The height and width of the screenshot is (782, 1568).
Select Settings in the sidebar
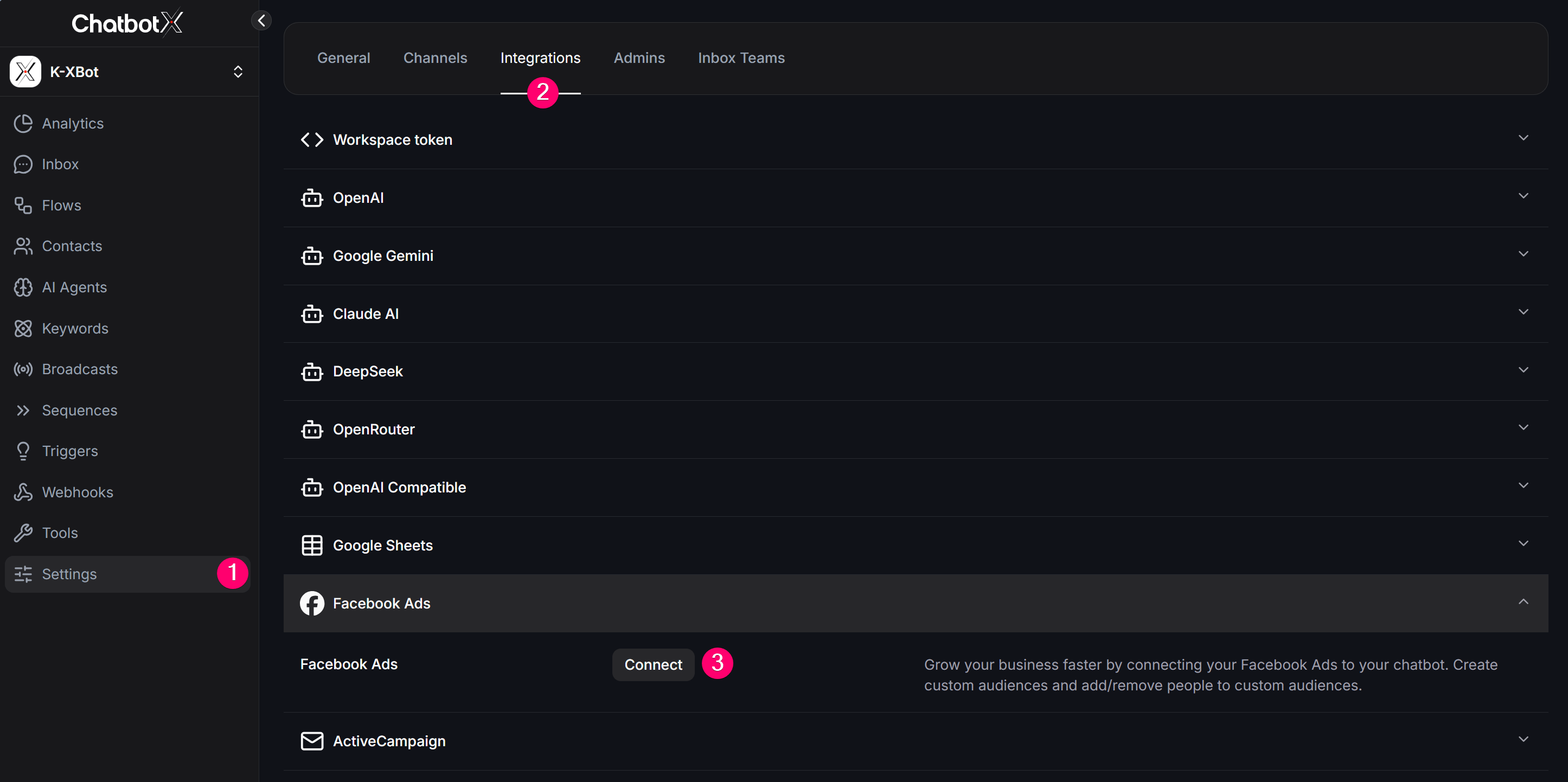pos(128,574)
